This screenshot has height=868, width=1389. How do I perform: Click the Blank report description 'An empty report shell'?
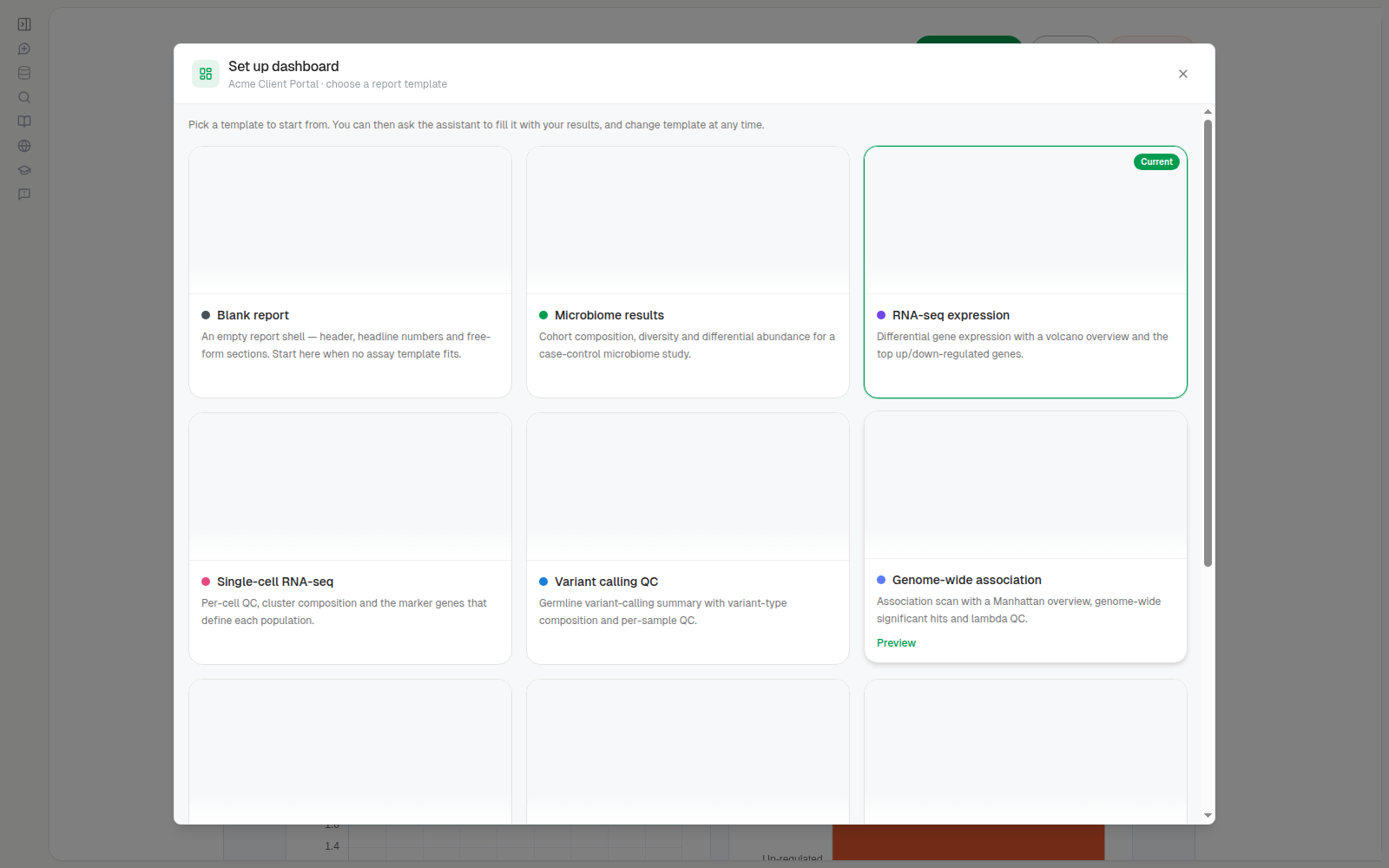click(x=346, y=345)
